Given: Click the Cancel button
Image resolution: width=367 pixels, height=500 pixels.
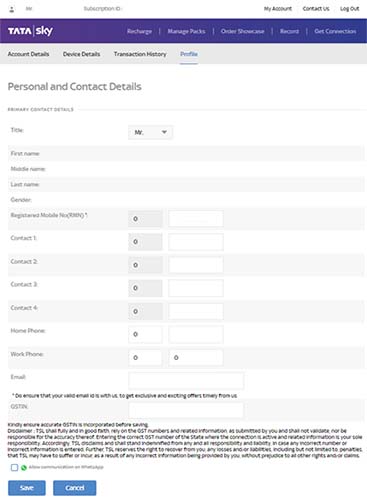Looking at the screenshot, I should (75, 488).
